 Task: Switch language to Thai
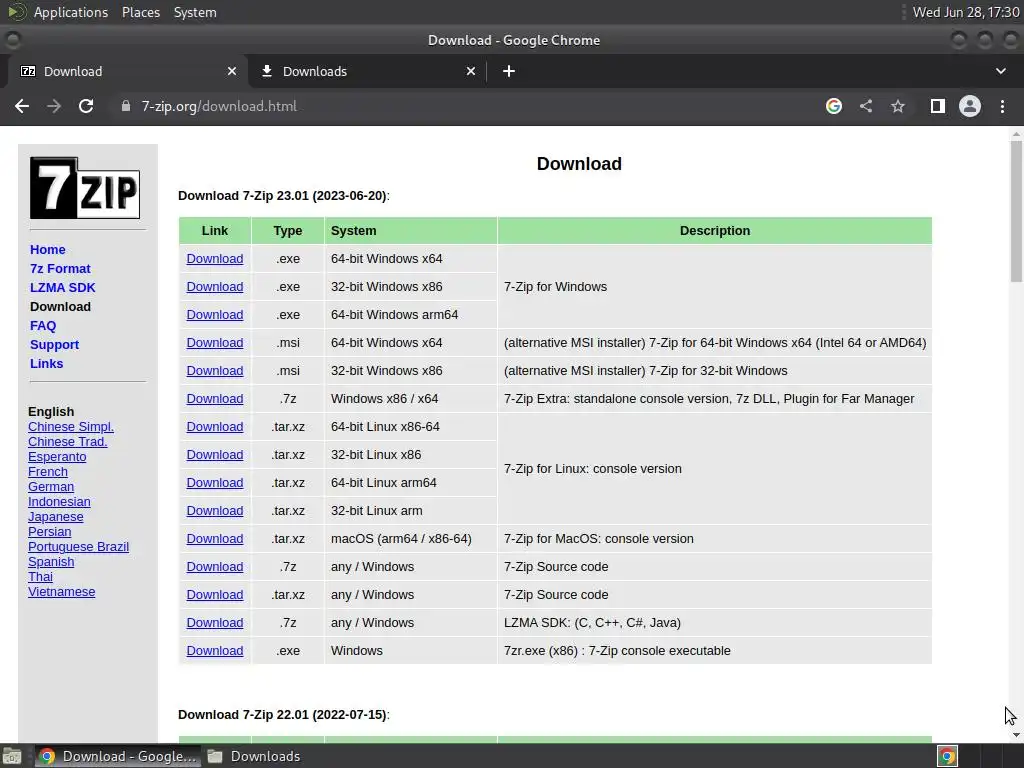click(x=40, y=577)
